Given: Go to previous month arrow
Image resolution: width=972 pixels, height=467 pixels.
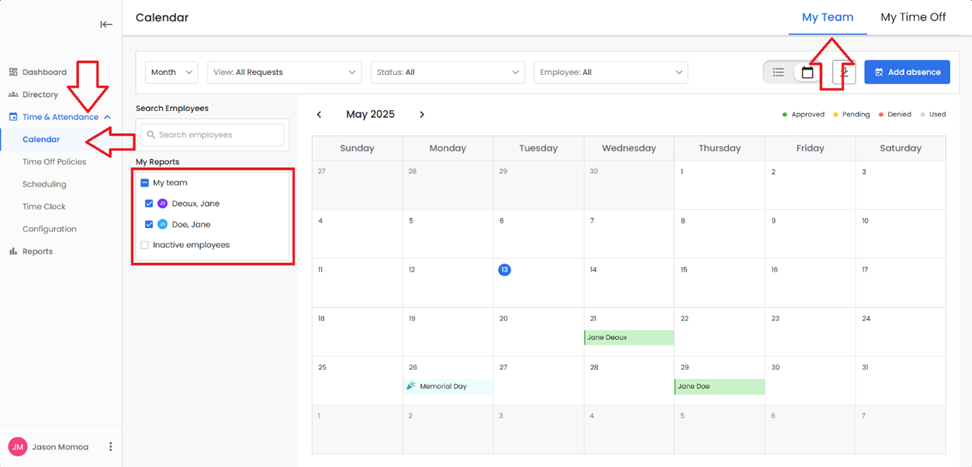Looking at the screenshot, I should pos(319,115).
